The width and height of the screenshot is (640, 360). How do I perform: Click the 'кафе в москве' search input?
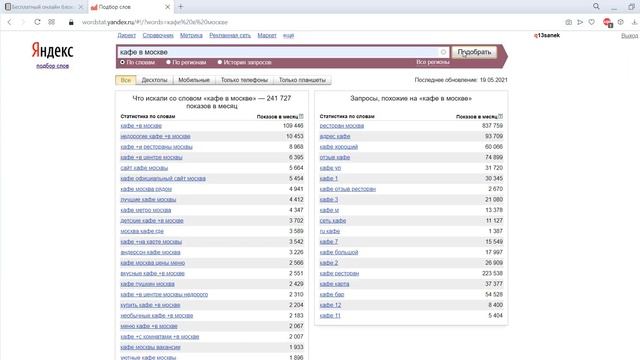[x=278, y=52]
